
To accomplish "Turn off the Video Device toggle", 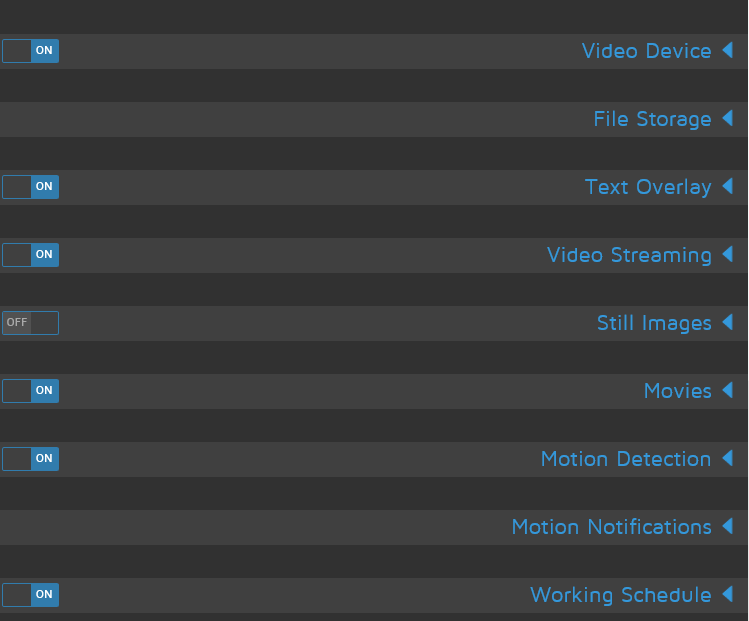I will point(30,51).
